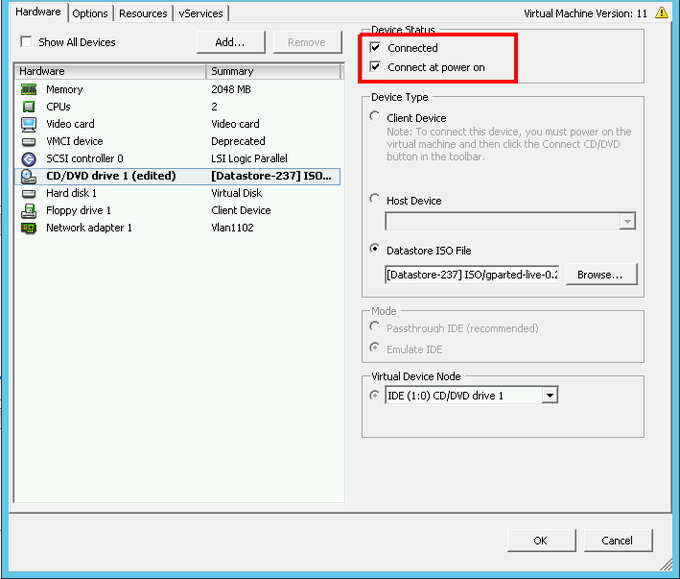This screenshot has height=579, width=680.
Task: Click the 2048 MB summary value
Action: (x=231, y=89)
